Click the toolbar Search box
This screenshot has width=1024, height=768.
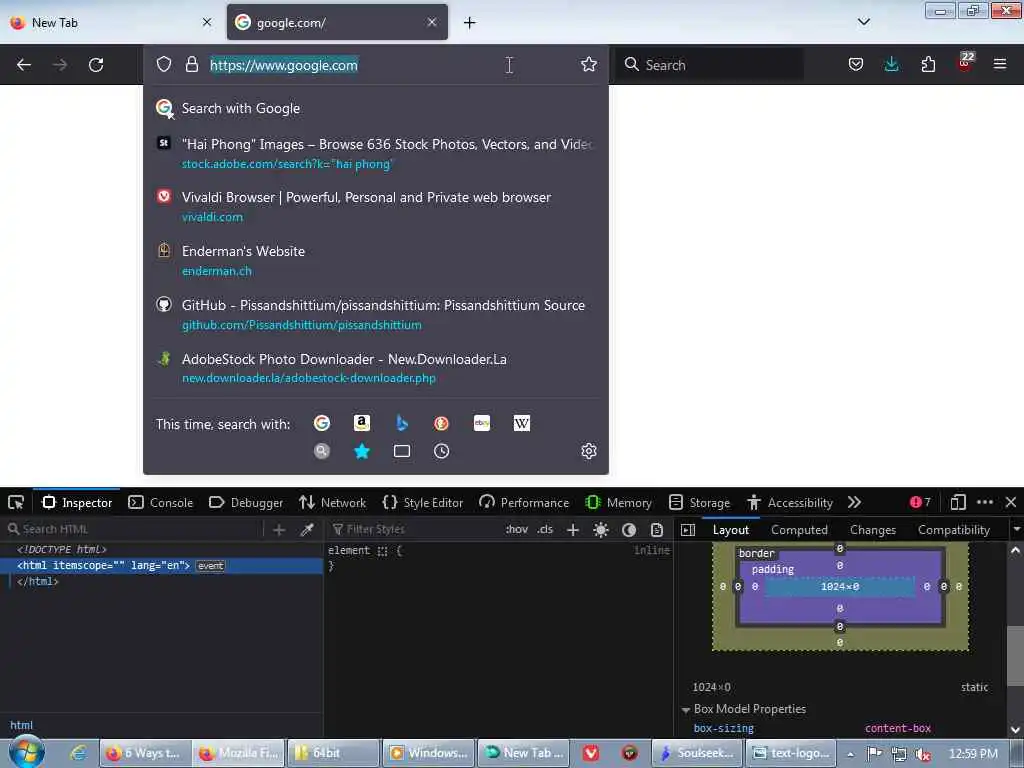711,65
